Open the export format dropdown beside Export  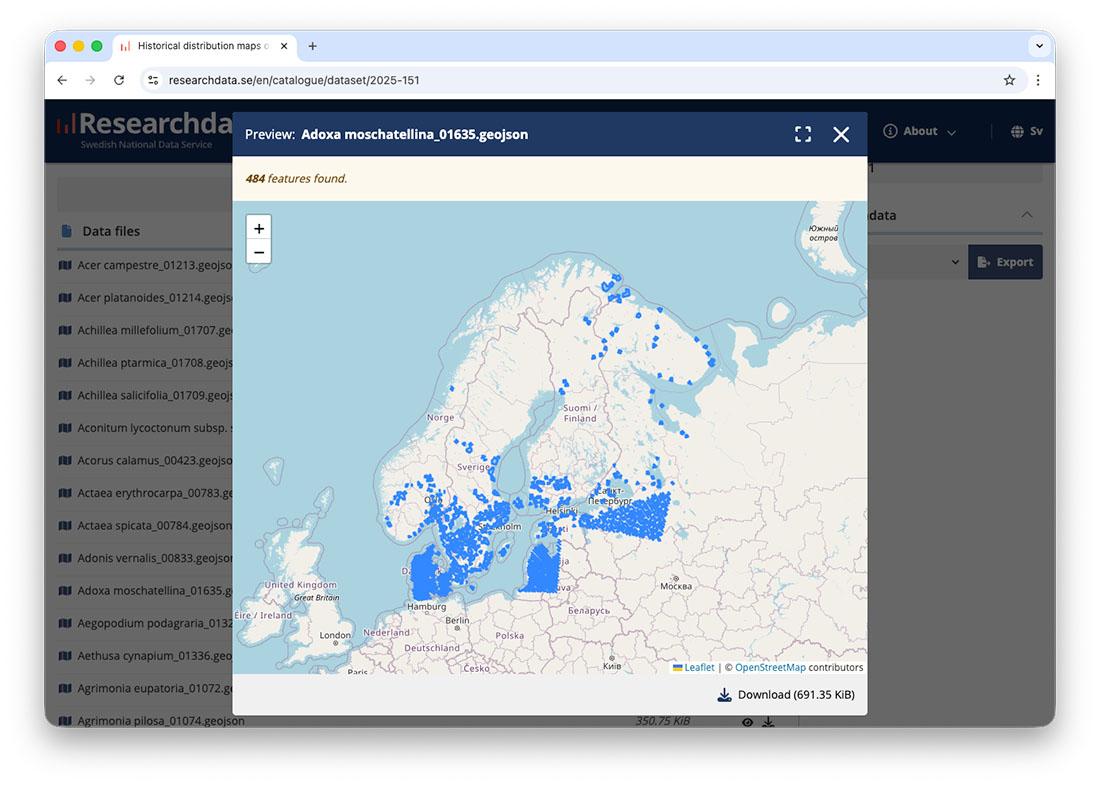pos(955,261)
